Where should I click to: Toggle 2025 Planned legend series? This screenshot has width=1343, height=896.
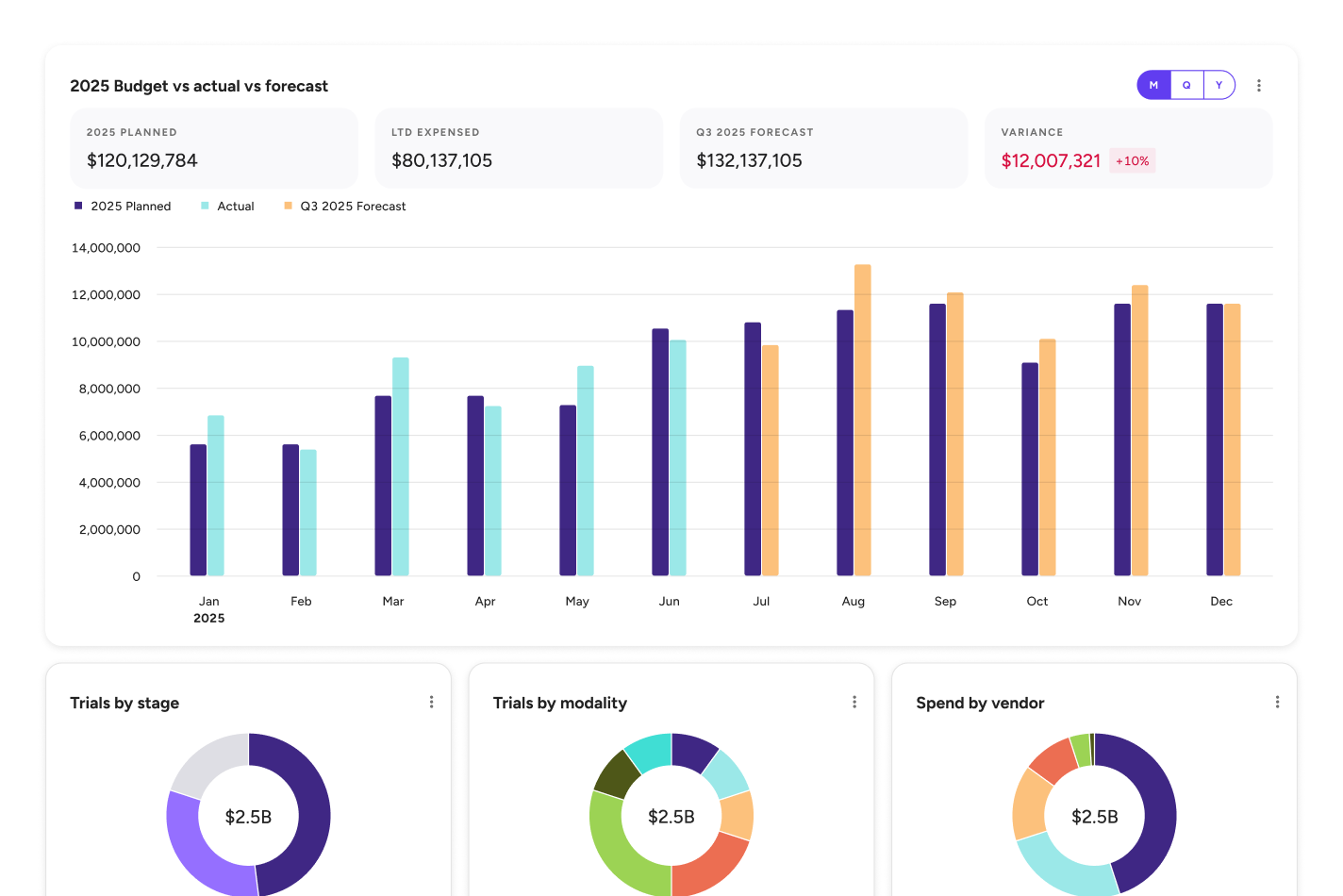[x=123, y=206]
